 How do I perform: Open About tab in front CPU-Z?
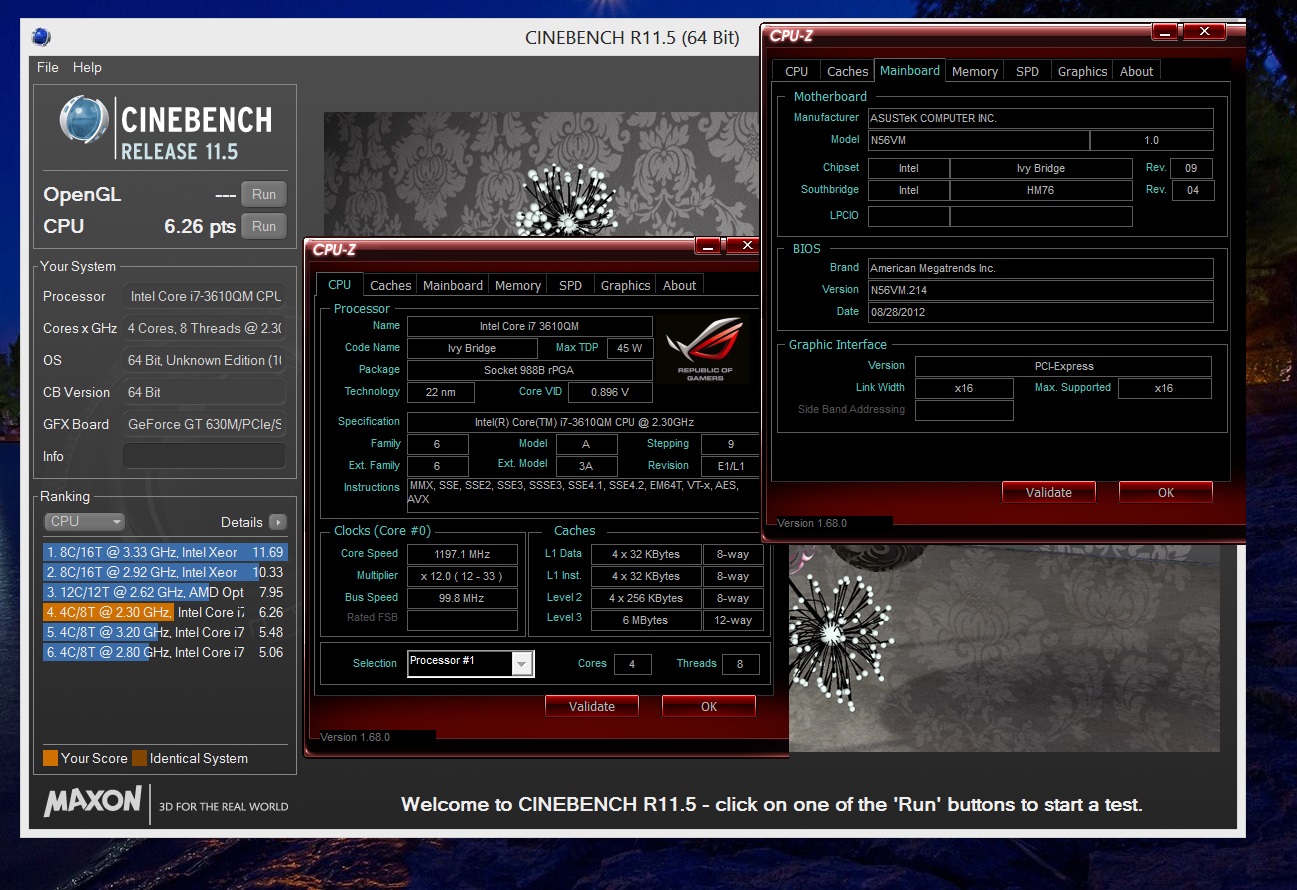(x=679, y=285)
